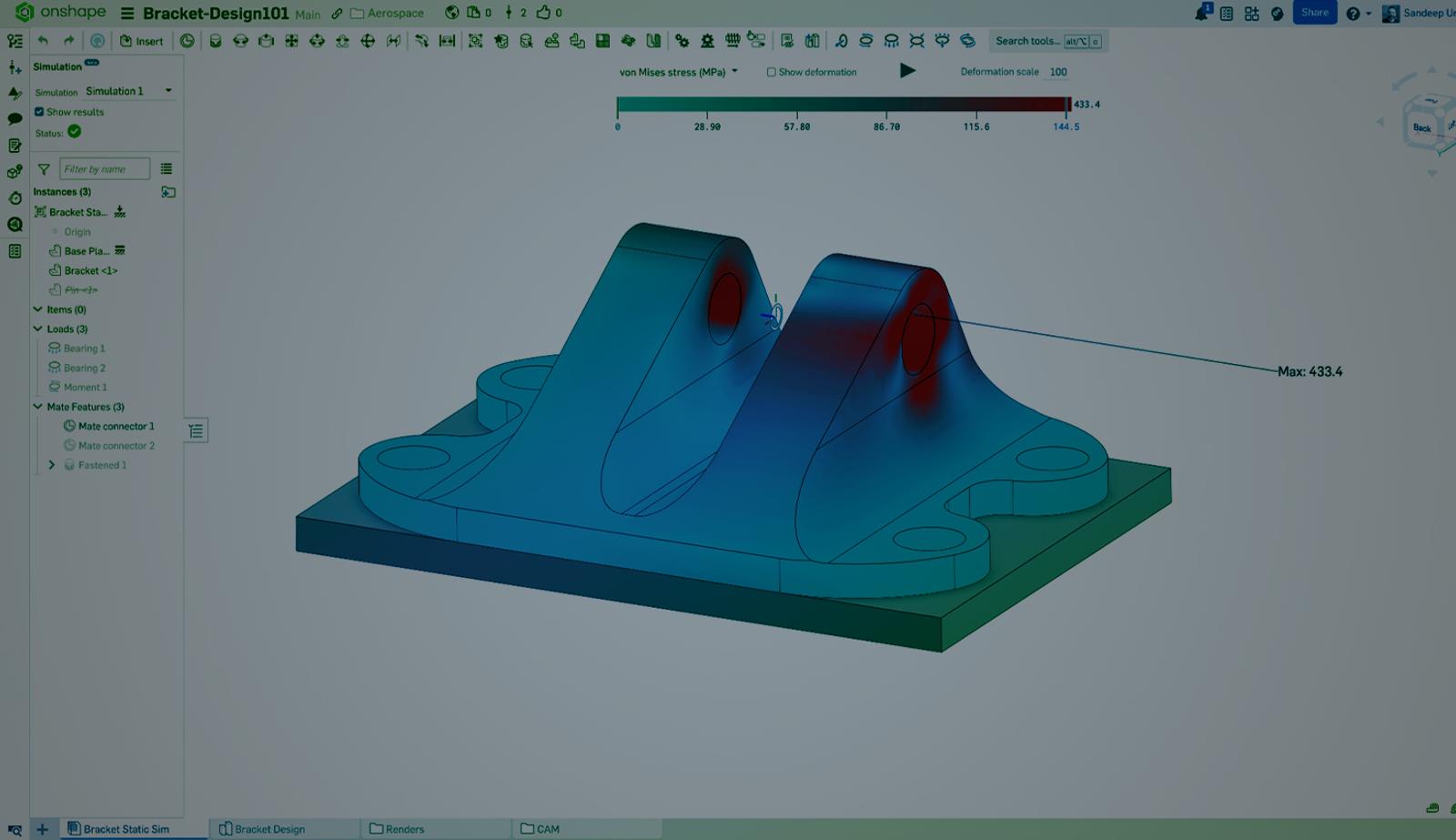Select the undo arrow in the toolbar
The image size is (1456, 840).
click(x=43, y=41)
